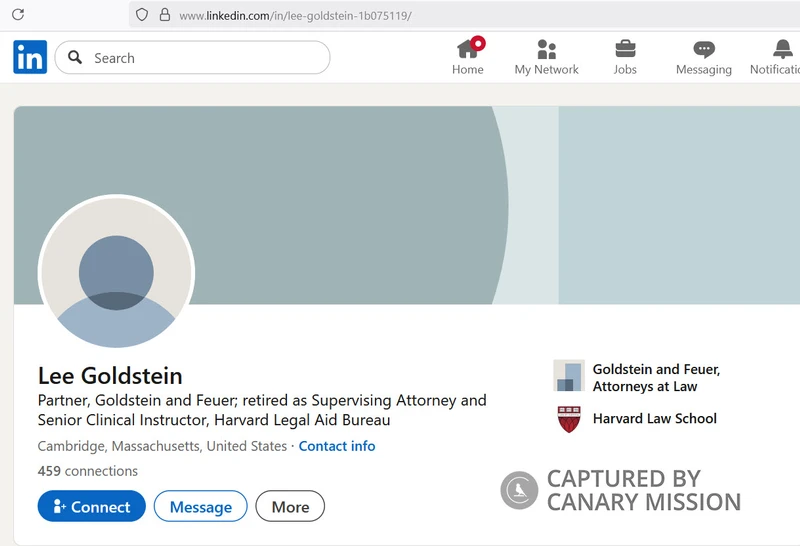
Task: Open Goldstein and Feuer, Attorneys at Law
Action: point(656,378)
